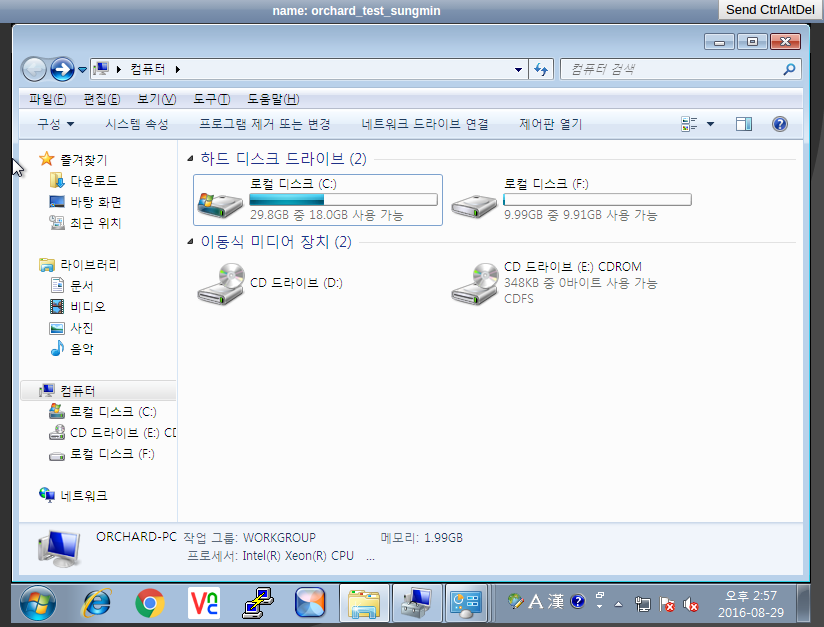Click the 즐겨찾기 star in sidebar

coord(47,159)
